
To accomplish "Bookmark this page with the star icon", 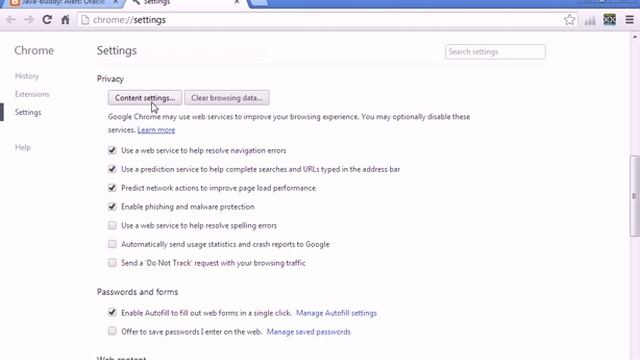I will (x=569, y=20).
